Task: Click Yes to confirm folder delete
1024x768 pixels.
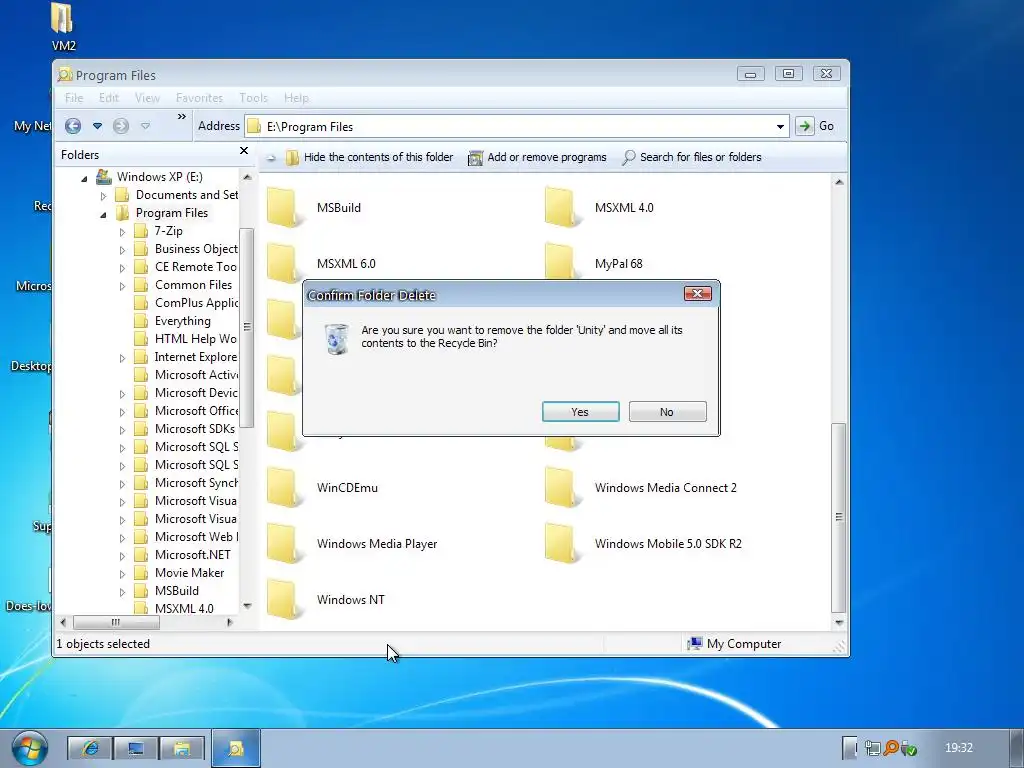Action: click(580, 411)
